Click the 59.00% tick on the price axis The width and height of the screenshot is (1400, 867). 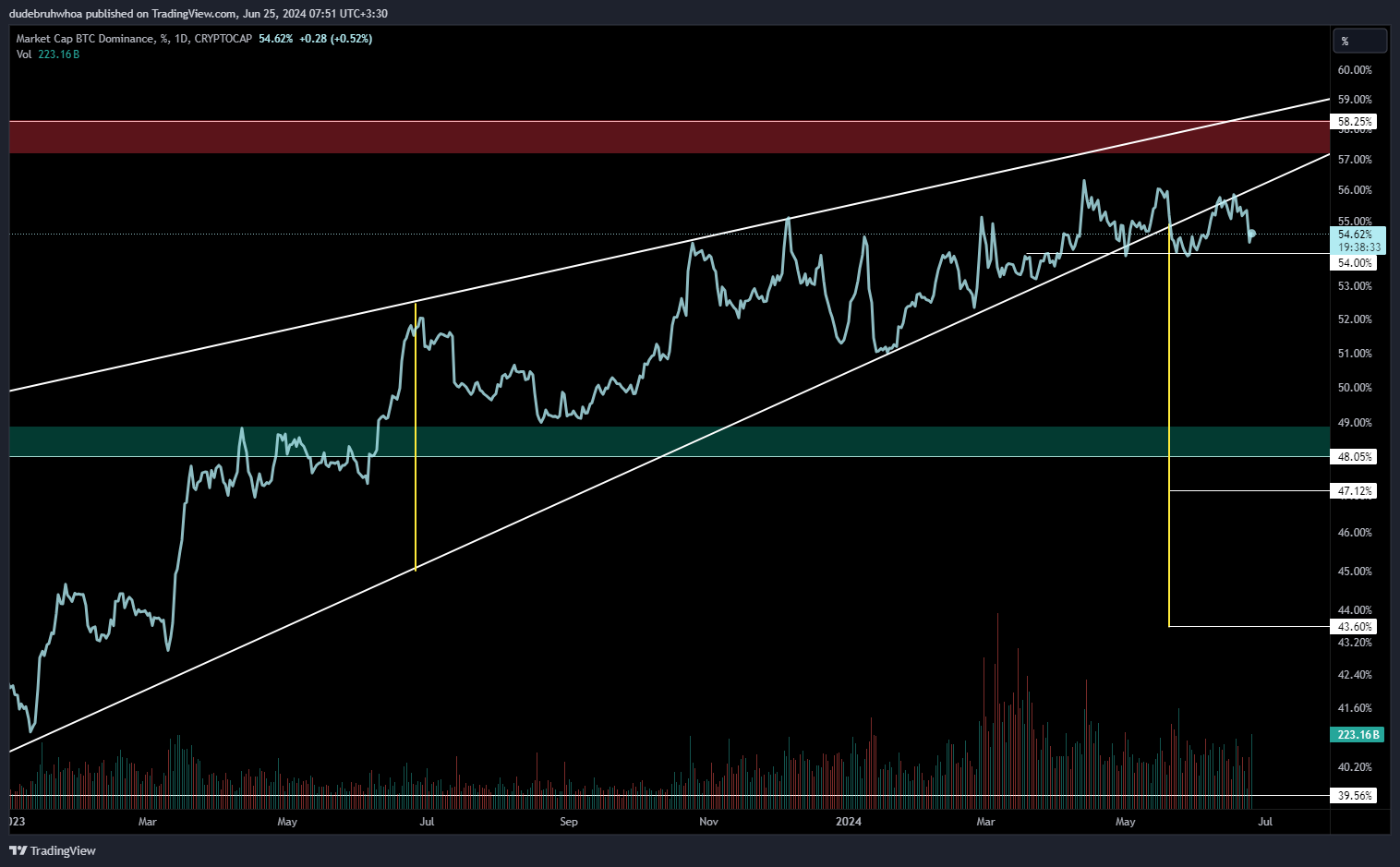(1355, 100)
